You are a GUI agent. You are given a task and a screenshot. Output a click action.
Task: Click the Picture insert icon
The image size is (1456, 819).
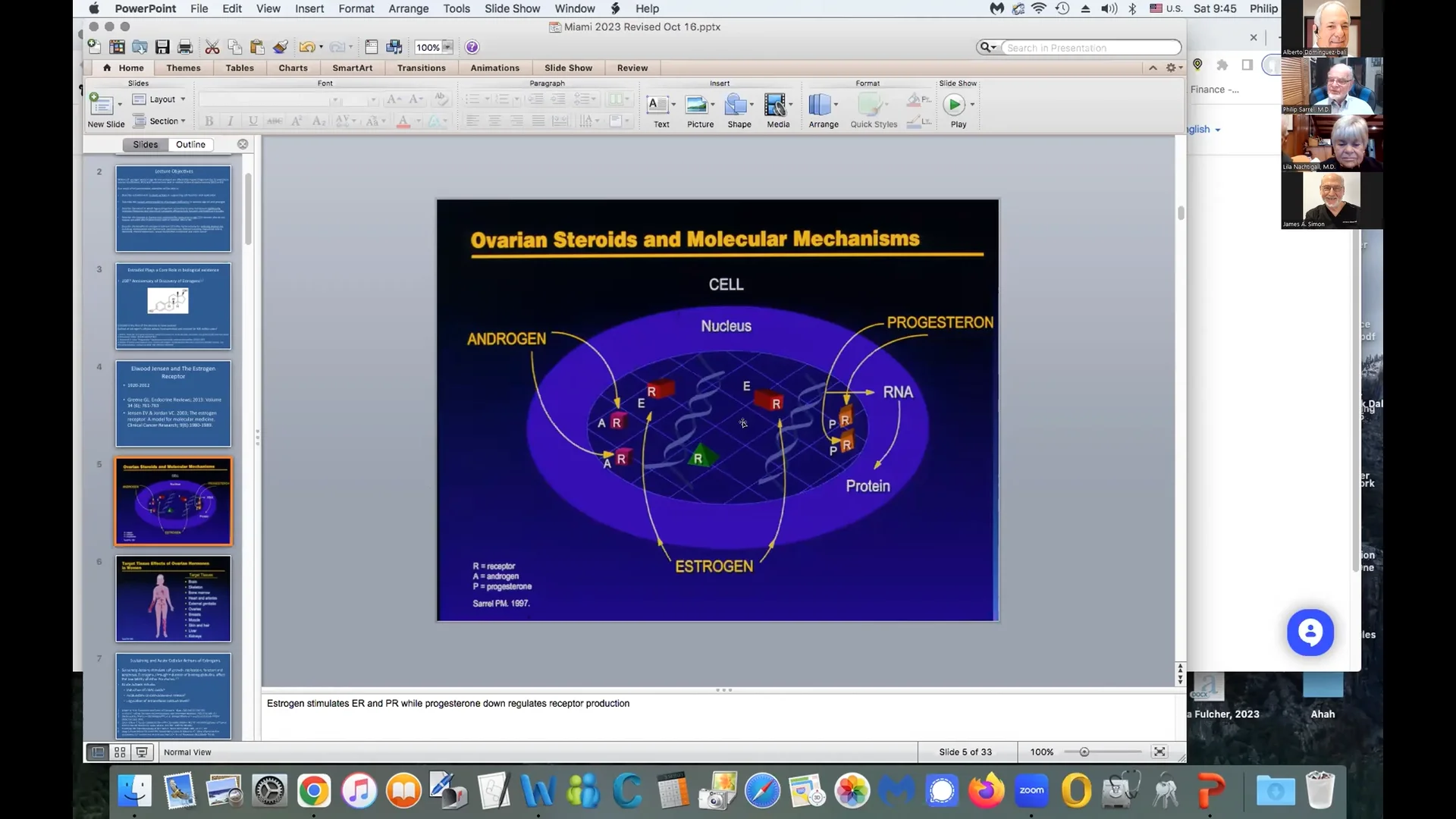(x=696, y=104)
